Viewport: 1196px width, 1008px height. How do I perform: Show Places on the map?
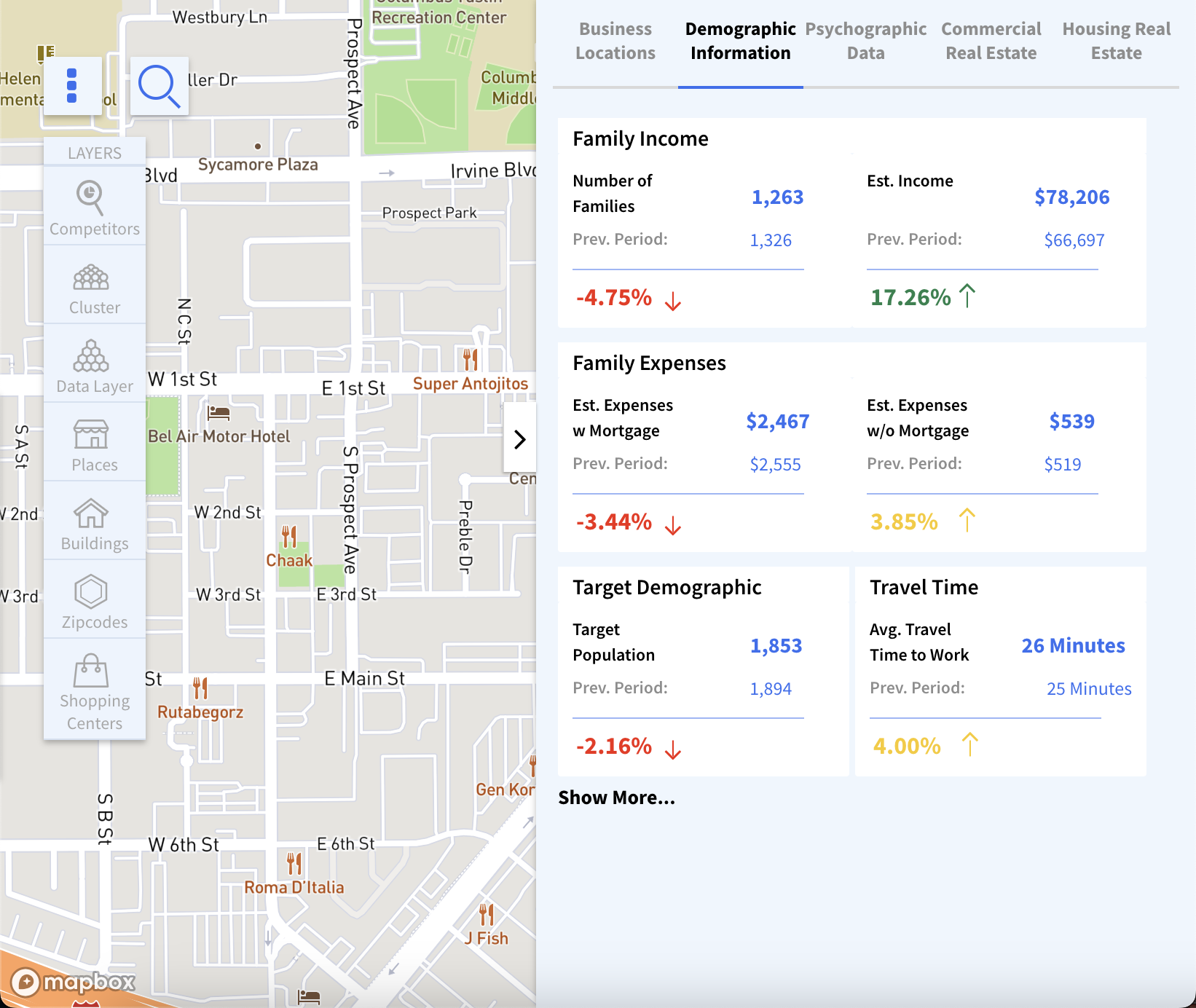coord(94,444)
